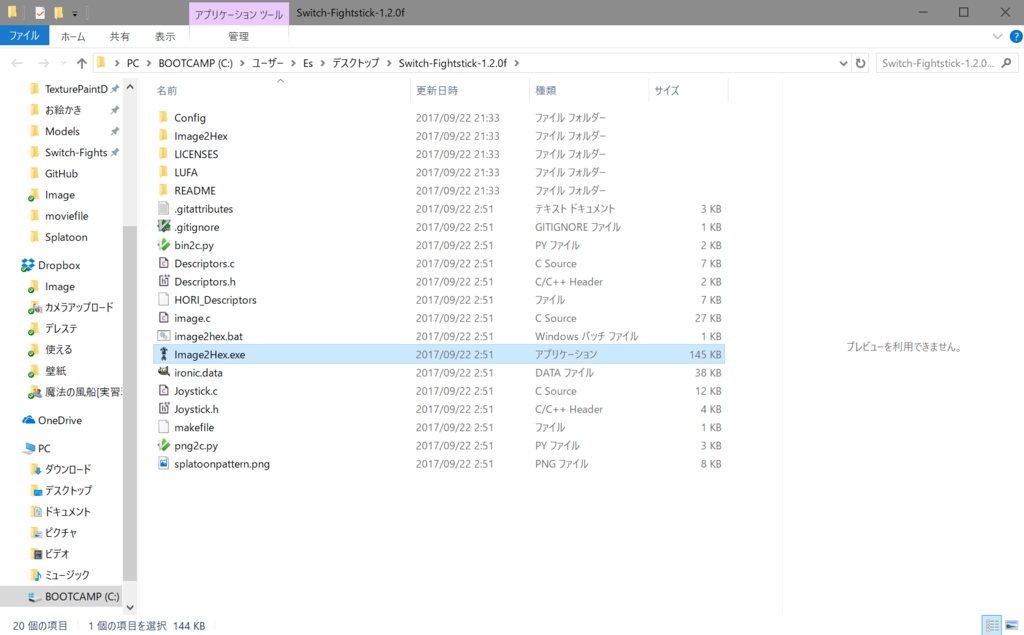Viewport: 1024px width, 635px height.
Task: Switch to the ホーム ribbon tab
Action: click(72, 37)
